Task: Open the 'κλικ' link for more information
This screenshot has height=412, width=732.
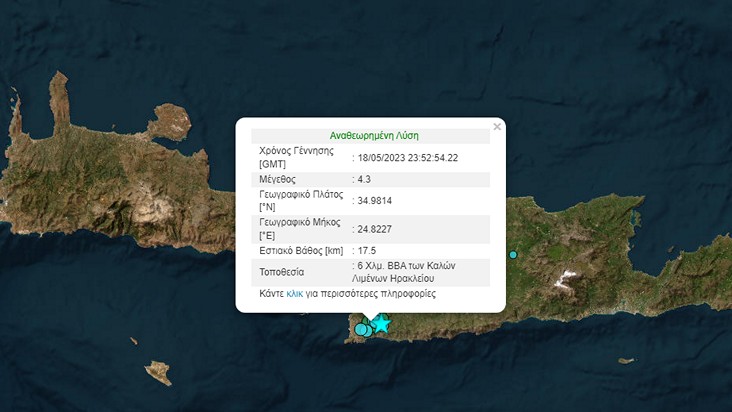Action: (x=294, y=294)
